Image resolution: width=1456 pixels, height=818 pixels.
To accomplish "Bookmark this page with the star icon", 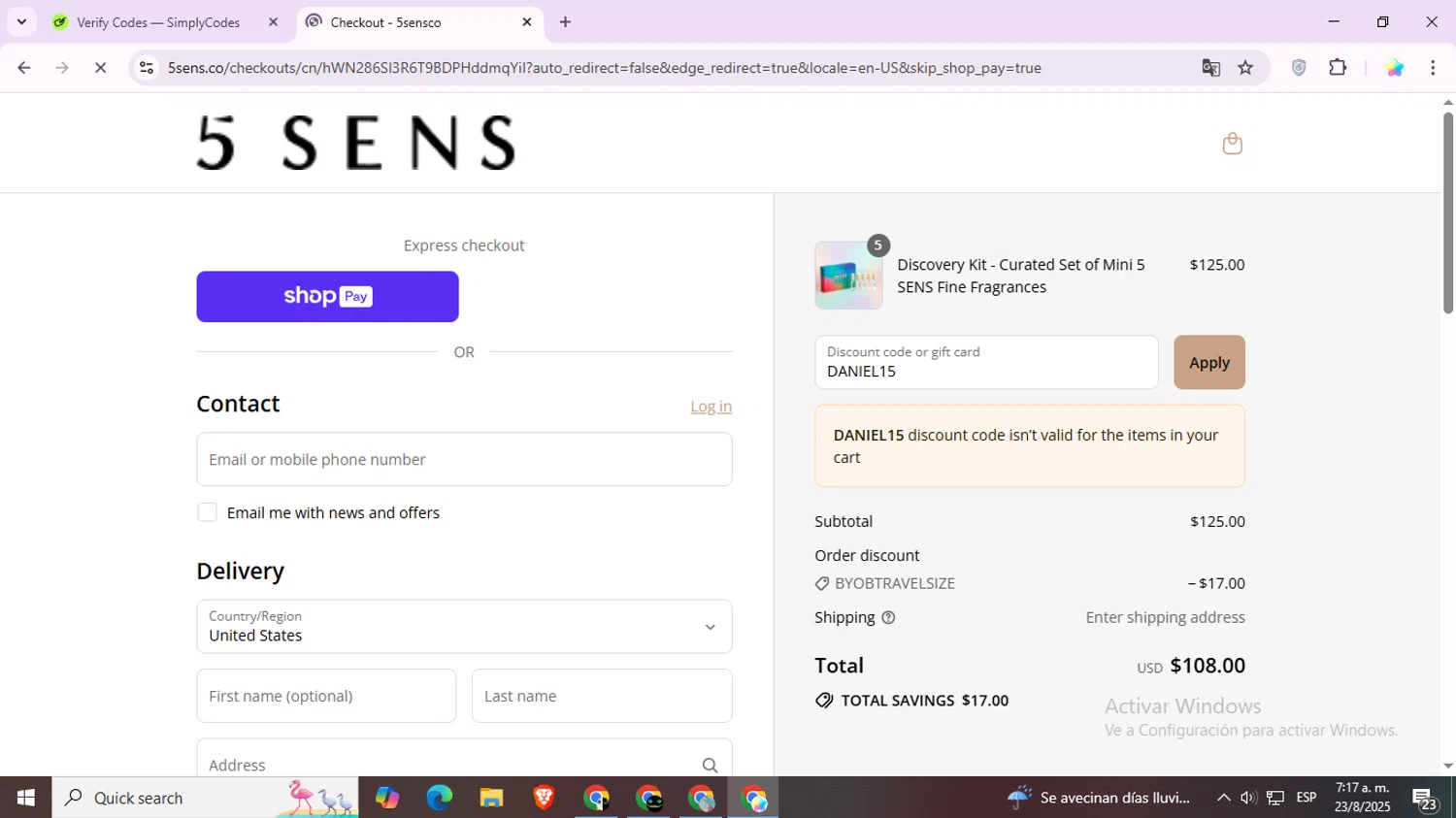I will pos(1245,68).
